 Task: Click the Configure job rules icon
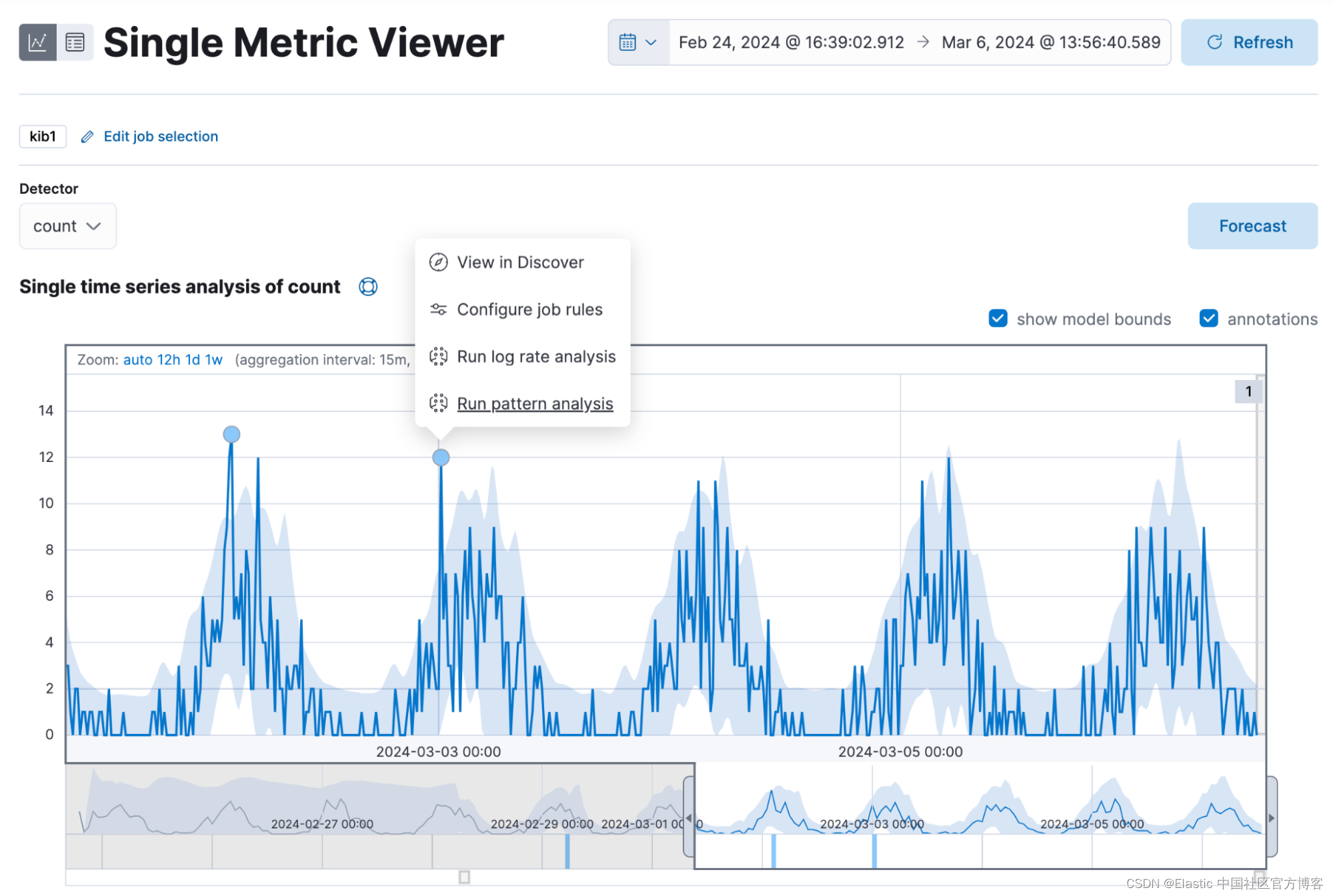coord(437,309)
